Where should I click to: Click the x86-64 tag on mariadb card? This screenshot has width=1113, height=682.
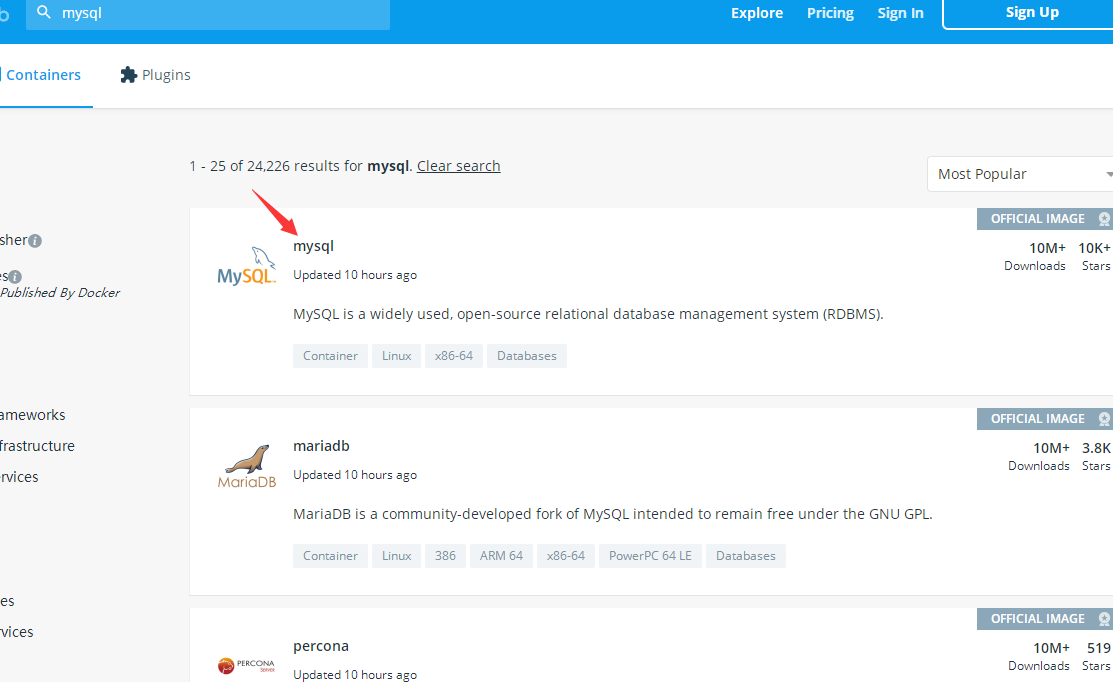[566, 556]
